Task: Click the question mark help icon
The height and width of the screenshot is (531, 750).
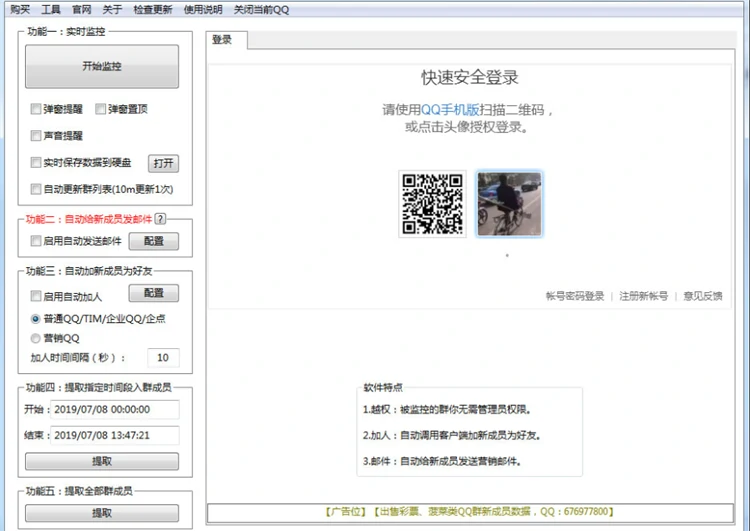Action: (x=161, y=219)
